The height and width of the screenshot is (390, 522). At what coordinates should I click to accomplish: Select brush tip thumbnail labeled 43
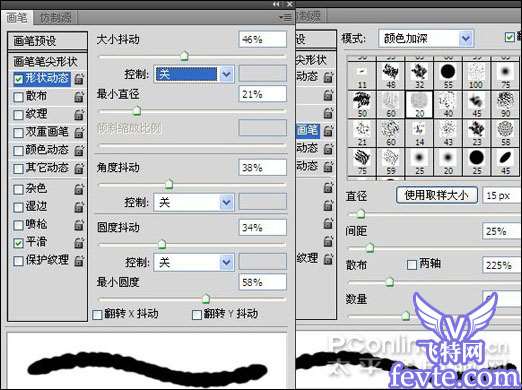[448, 133]
